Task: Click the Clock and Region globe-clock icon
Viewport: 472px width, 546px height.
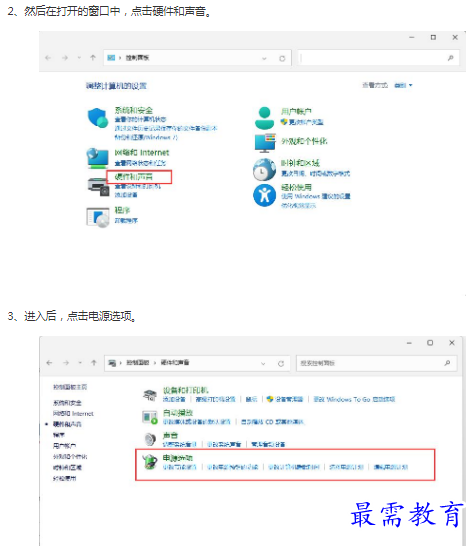Action: coord(264,169)
